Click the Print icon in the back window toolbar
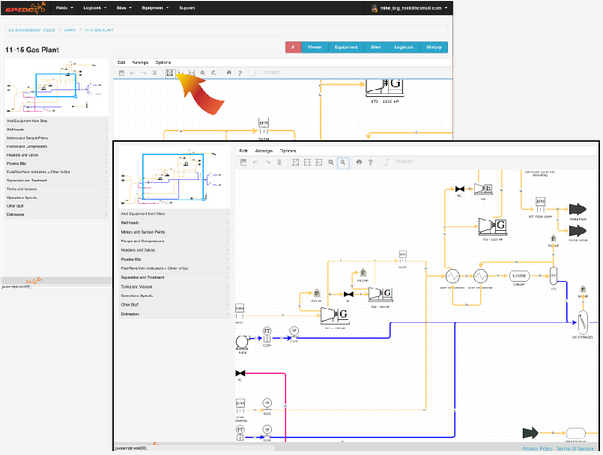The width and height of the screenshot is (603, 455). tap(229, 72)
